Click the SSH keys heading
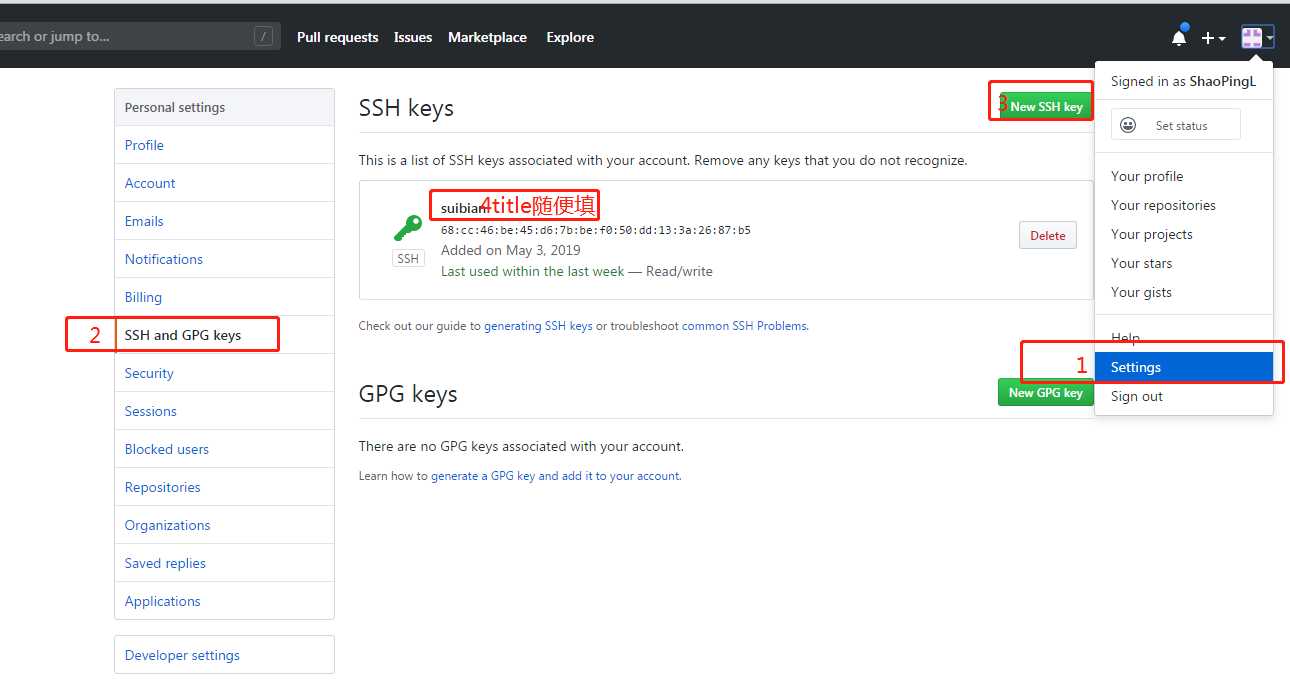 click(x=406, y=108)
